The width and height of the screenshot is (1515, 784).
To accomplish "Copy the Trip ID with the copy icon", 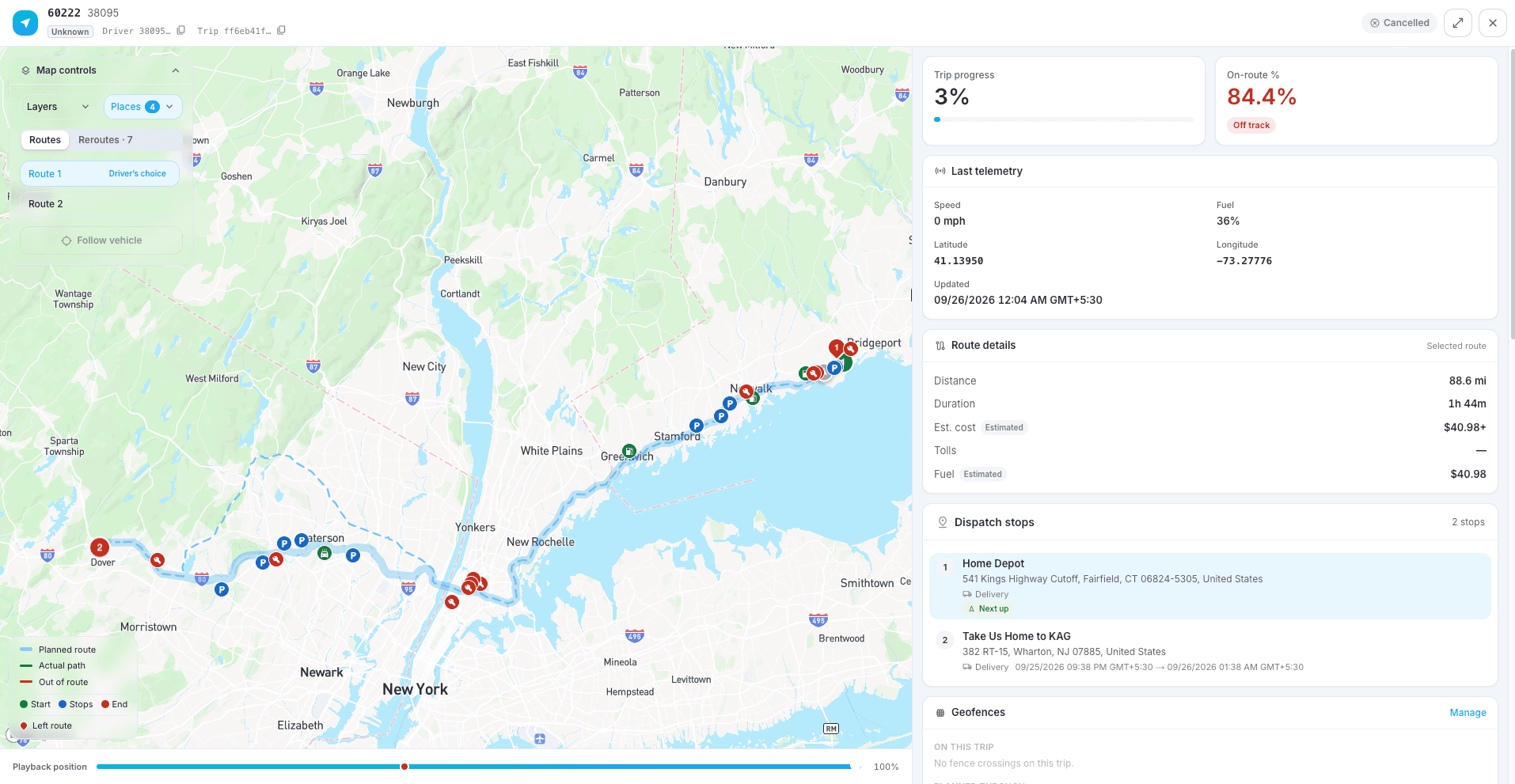I will [x=281, y=31].
